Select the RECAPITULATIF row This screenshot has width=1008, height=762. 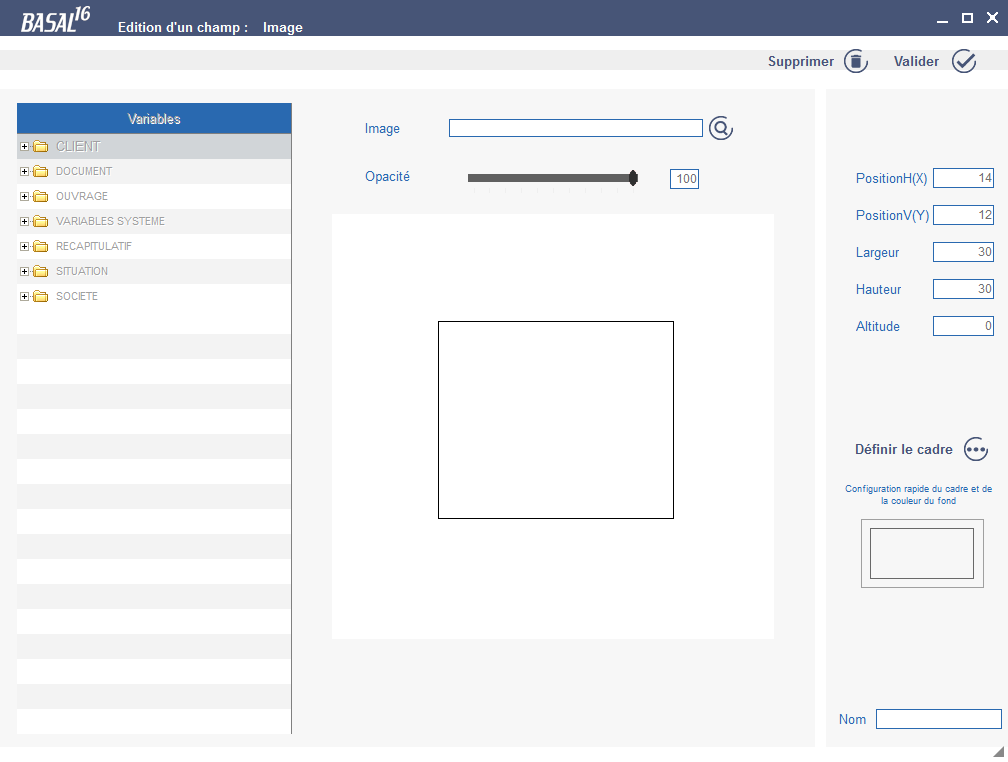[154, 246]
